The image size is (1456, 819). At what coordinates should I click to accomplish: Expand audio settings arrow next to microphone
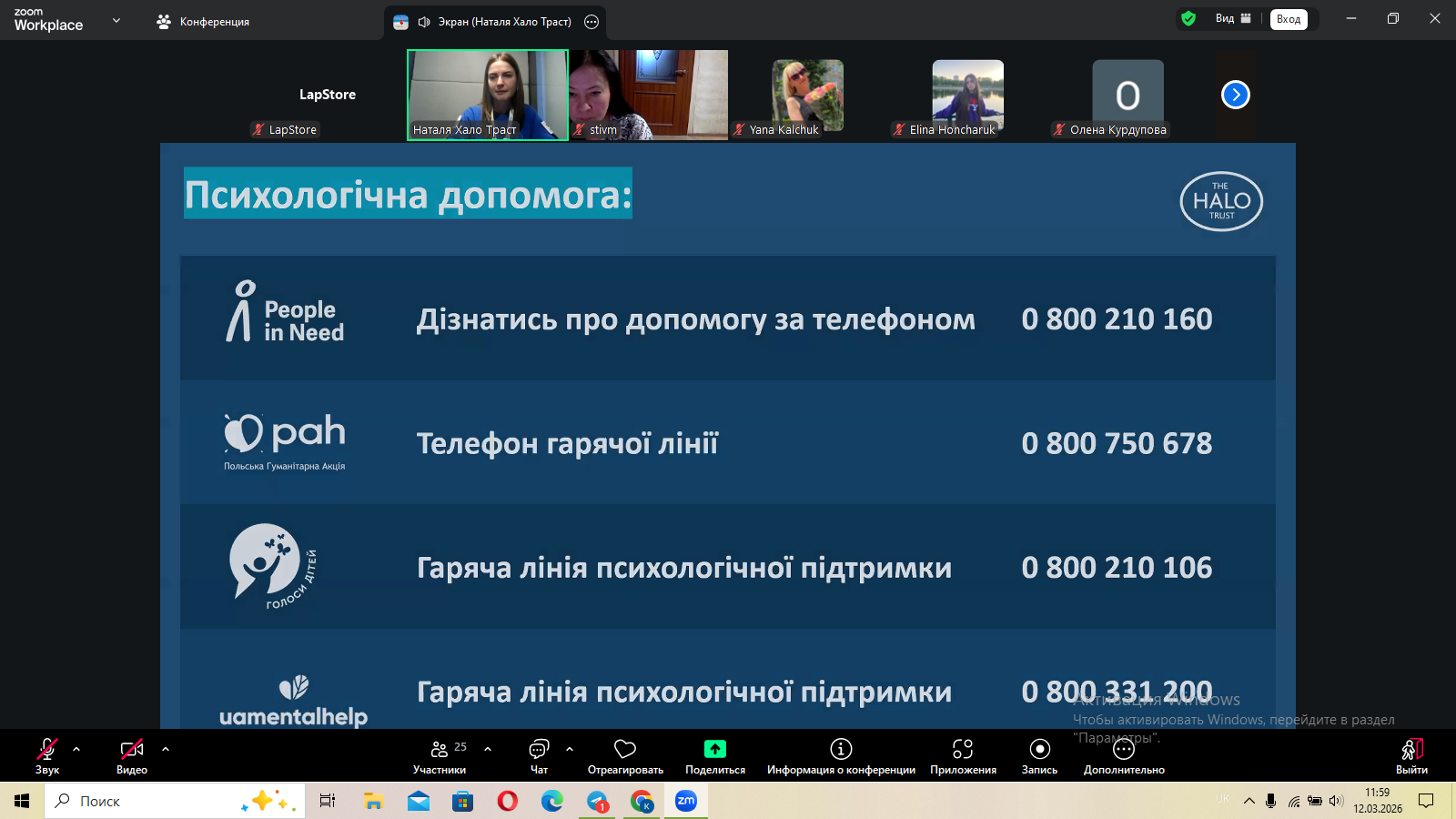(76, 749)
